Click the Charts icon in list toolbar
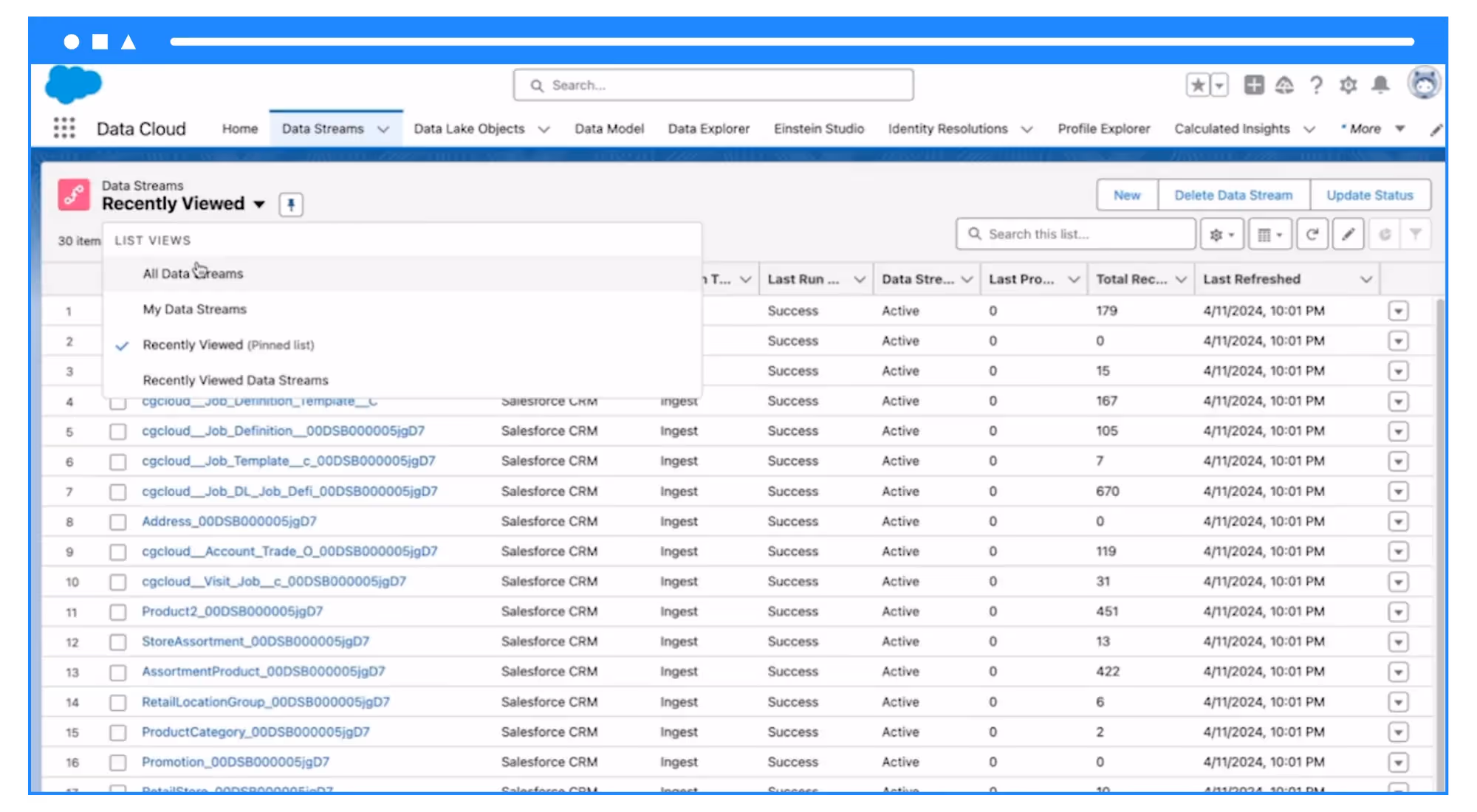Image resolution: width=1477 pixels, height=812 pixels. 1385,235
